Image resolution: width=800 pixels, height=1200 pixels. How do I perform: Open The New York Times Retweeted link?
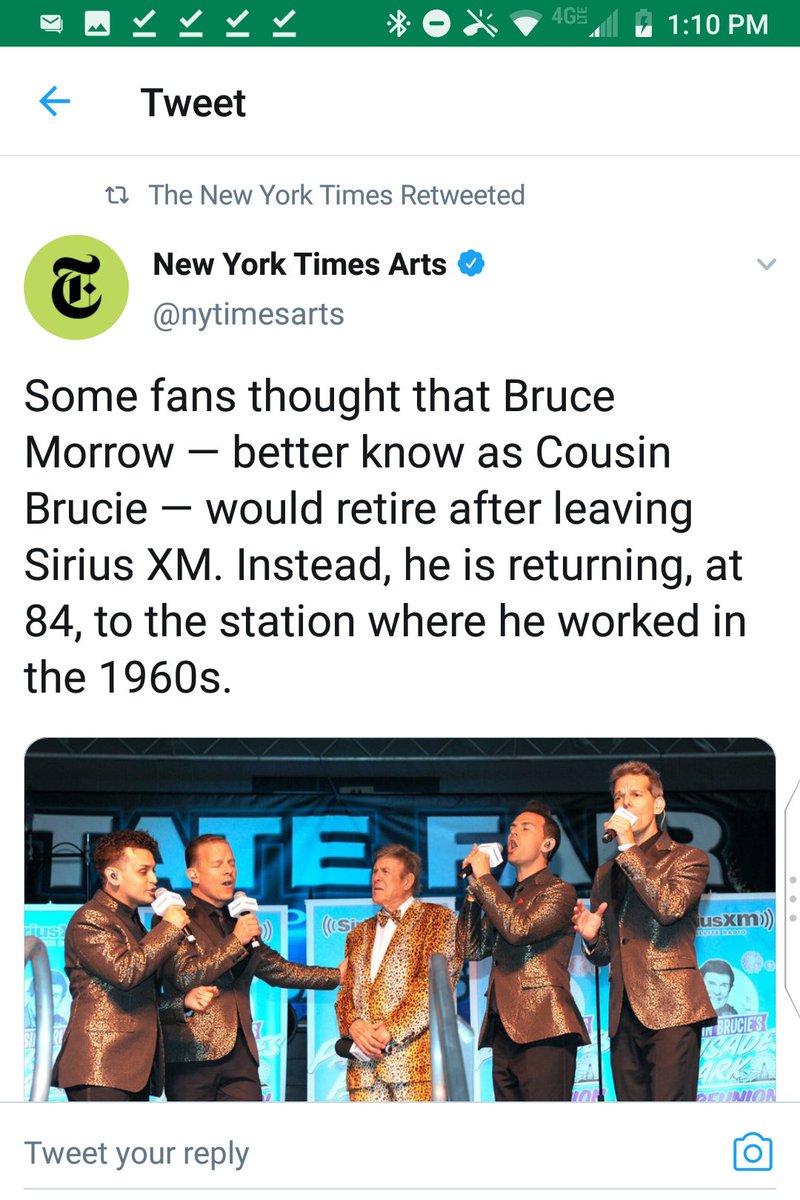[337, 194]
